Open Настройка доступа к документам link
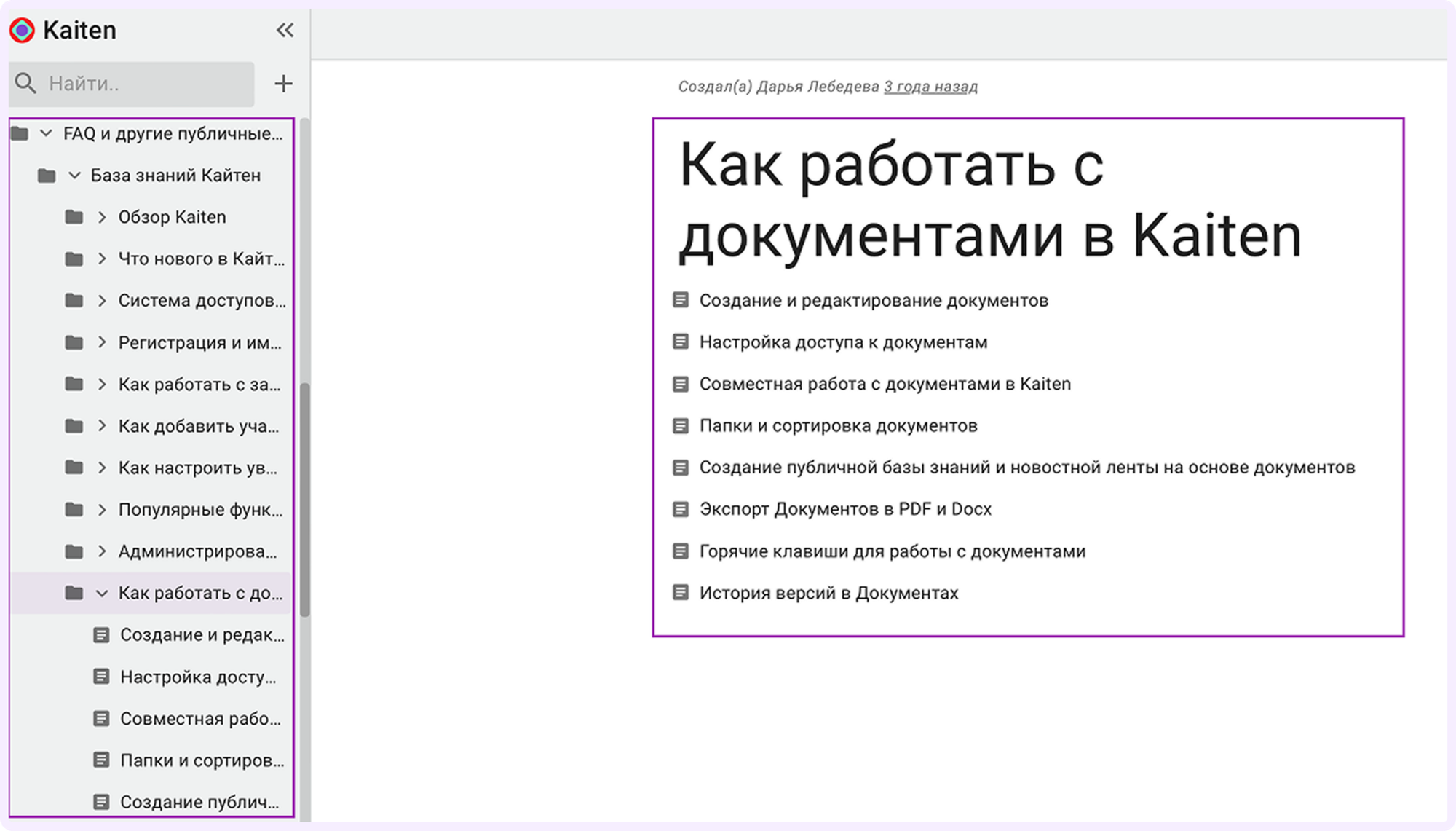1456x831 pixels. tap(842, 342)
